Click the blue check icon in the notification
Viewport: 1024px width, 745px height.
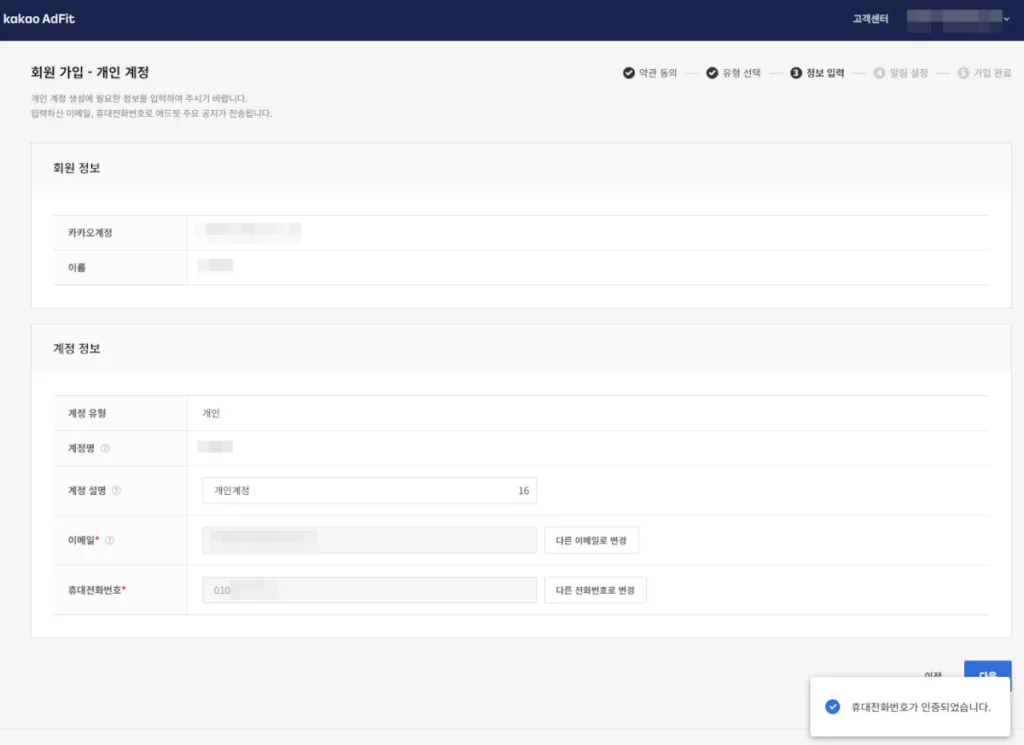[832, 707]
